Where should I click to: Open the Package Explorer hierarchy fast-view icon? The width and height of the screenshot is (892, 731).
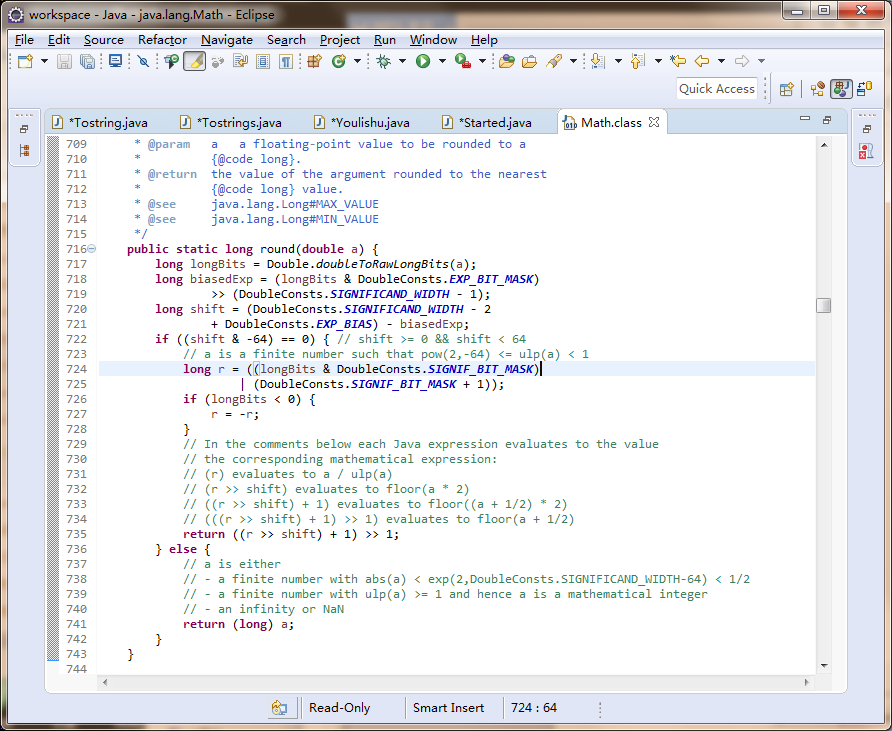point(24,150)
